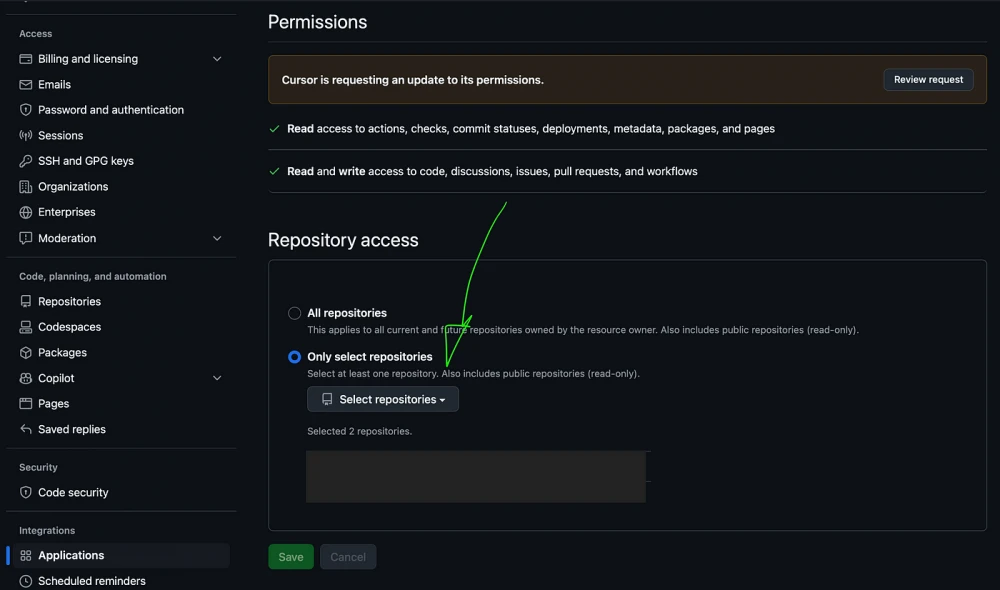The height and width of the screenshot is (590, 1000).
Task: Click the Organizations building icon
Action: [x=26, y=187]
